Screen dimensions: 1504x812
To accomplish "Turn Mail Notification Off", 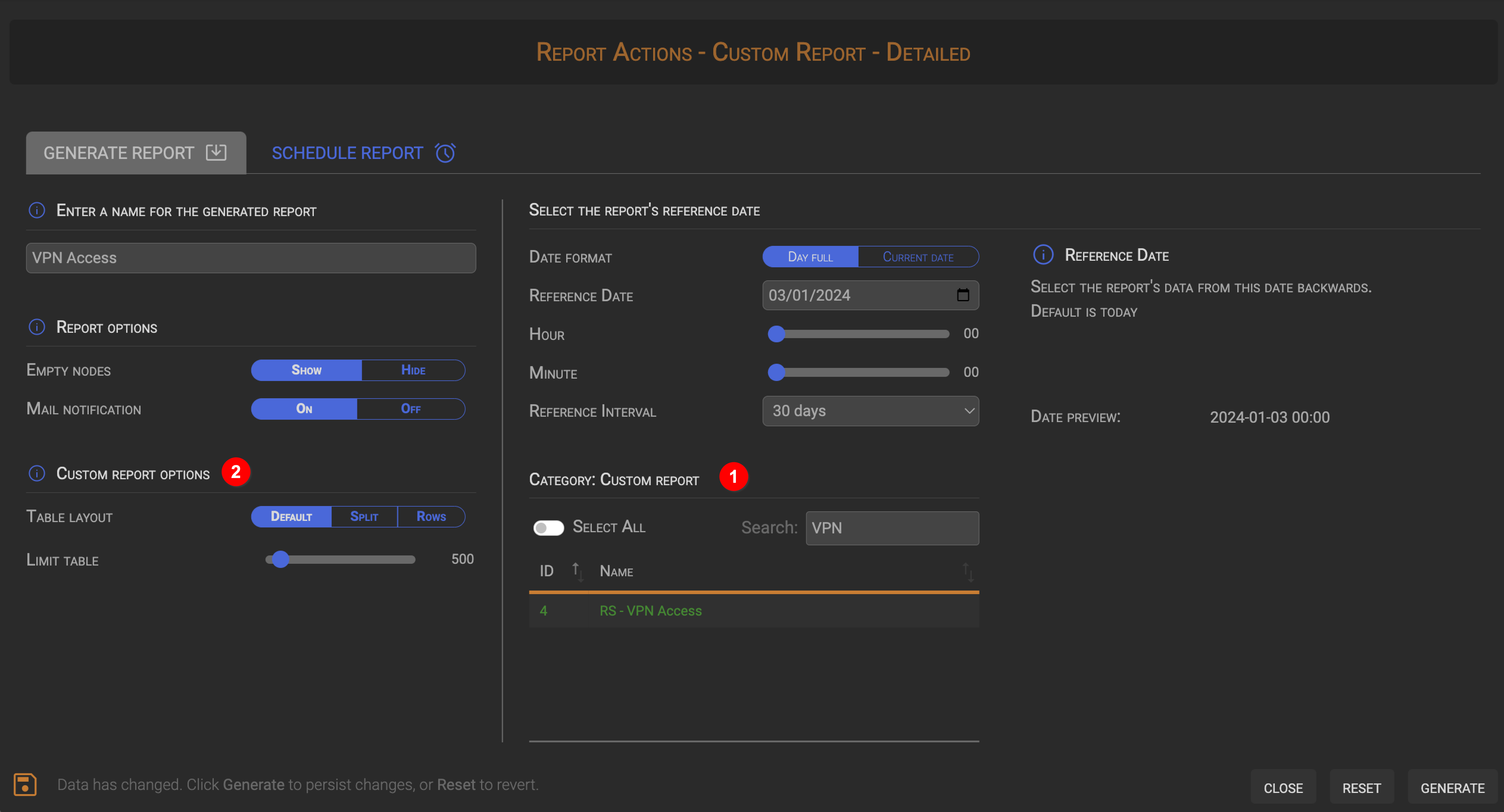I will coord(411,409).
